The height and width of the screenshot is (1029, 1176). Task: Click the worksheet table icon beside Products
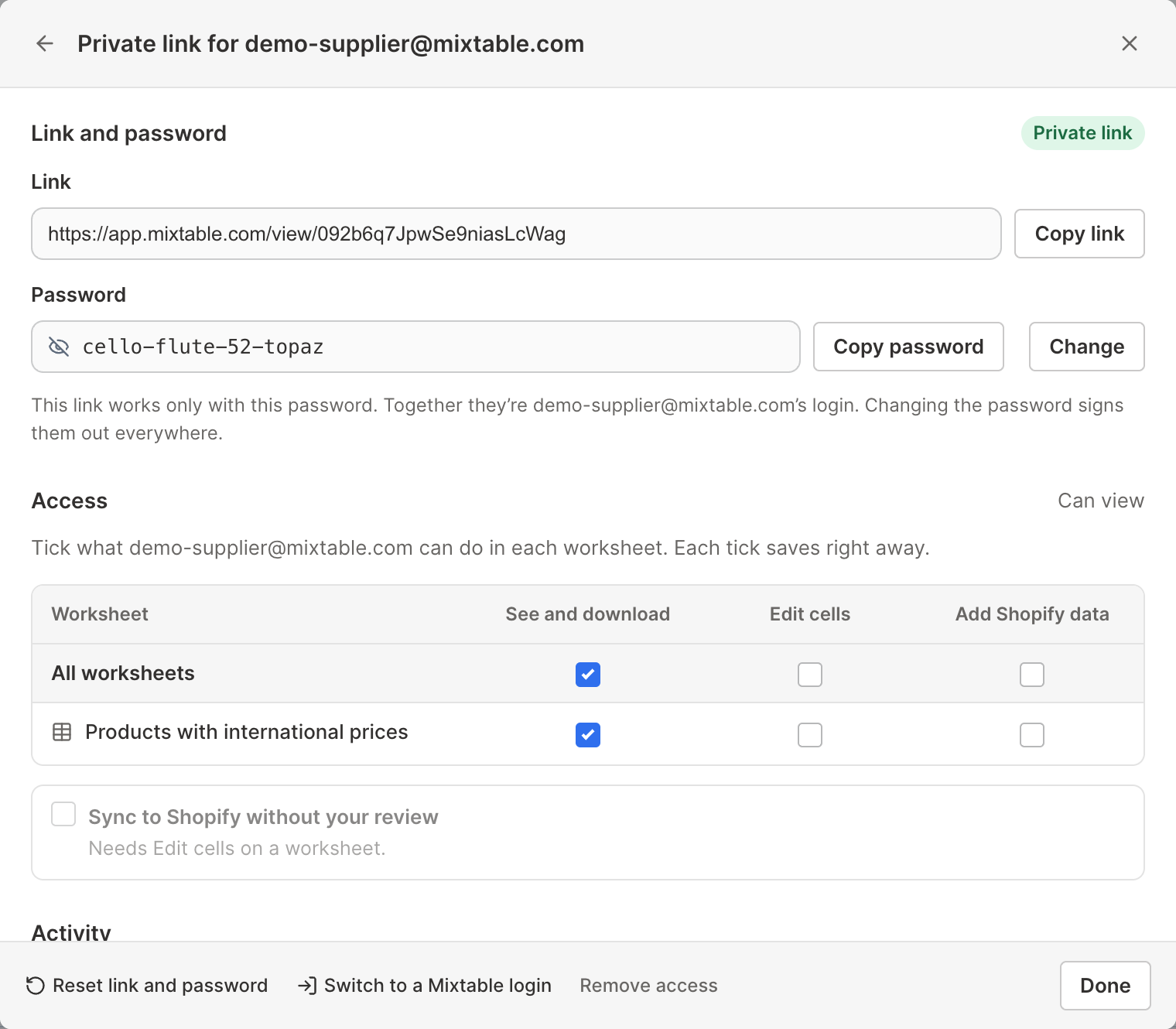click(62, 732)
